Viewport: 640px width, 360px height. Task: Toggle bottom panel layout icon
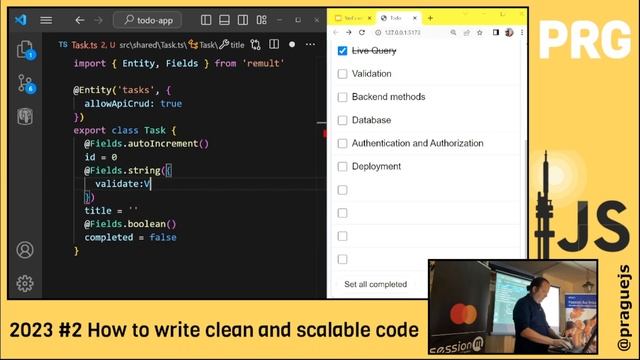pyautogui.click(x=224, y=20)
